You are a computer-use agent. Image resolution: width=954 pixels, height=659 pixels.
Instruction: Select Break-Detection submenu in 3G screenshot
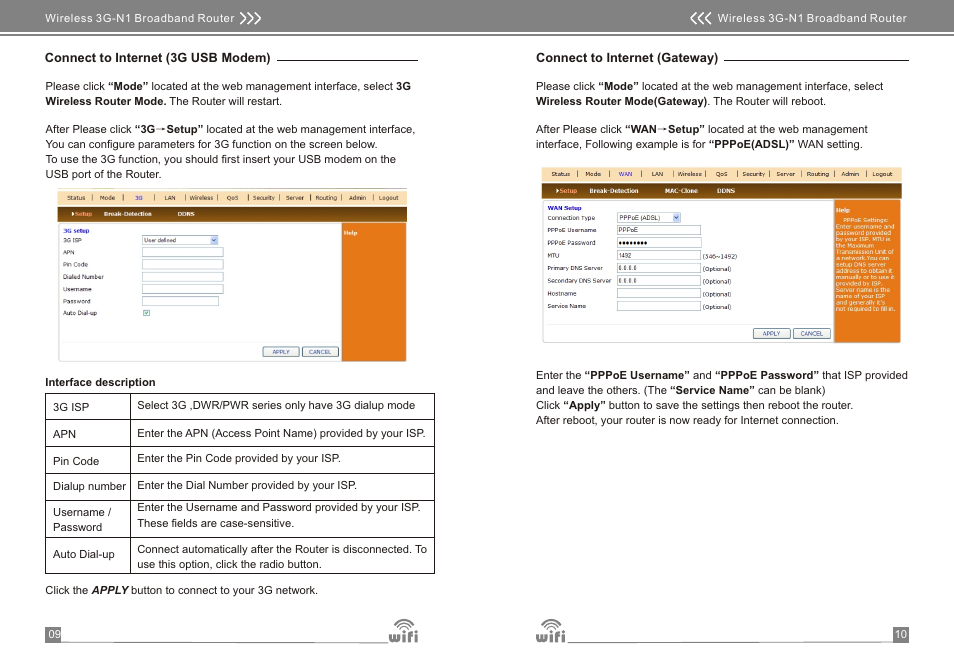click(128, 214)
